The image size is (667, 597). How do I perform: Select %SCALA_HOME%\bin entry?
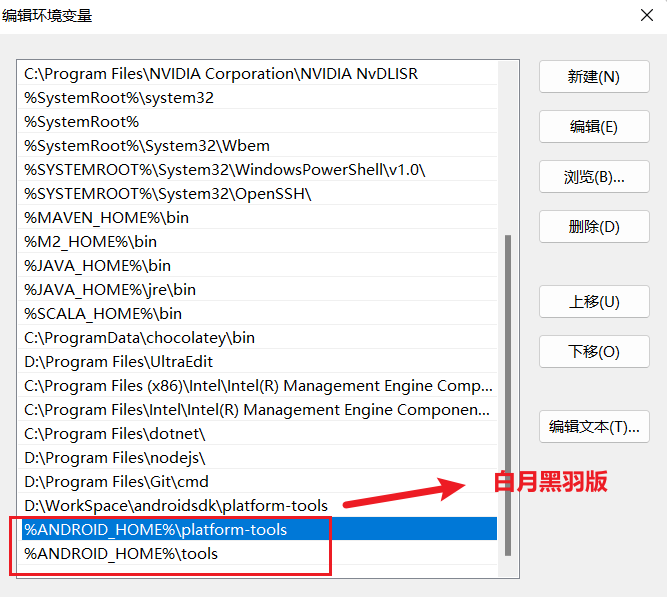pos(257,314)
